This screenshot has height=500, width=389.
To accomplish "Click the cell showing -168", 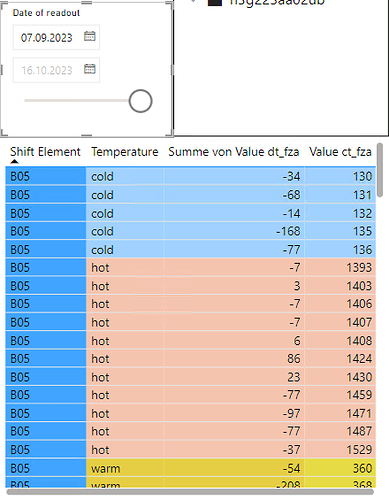I will point(288,231).
